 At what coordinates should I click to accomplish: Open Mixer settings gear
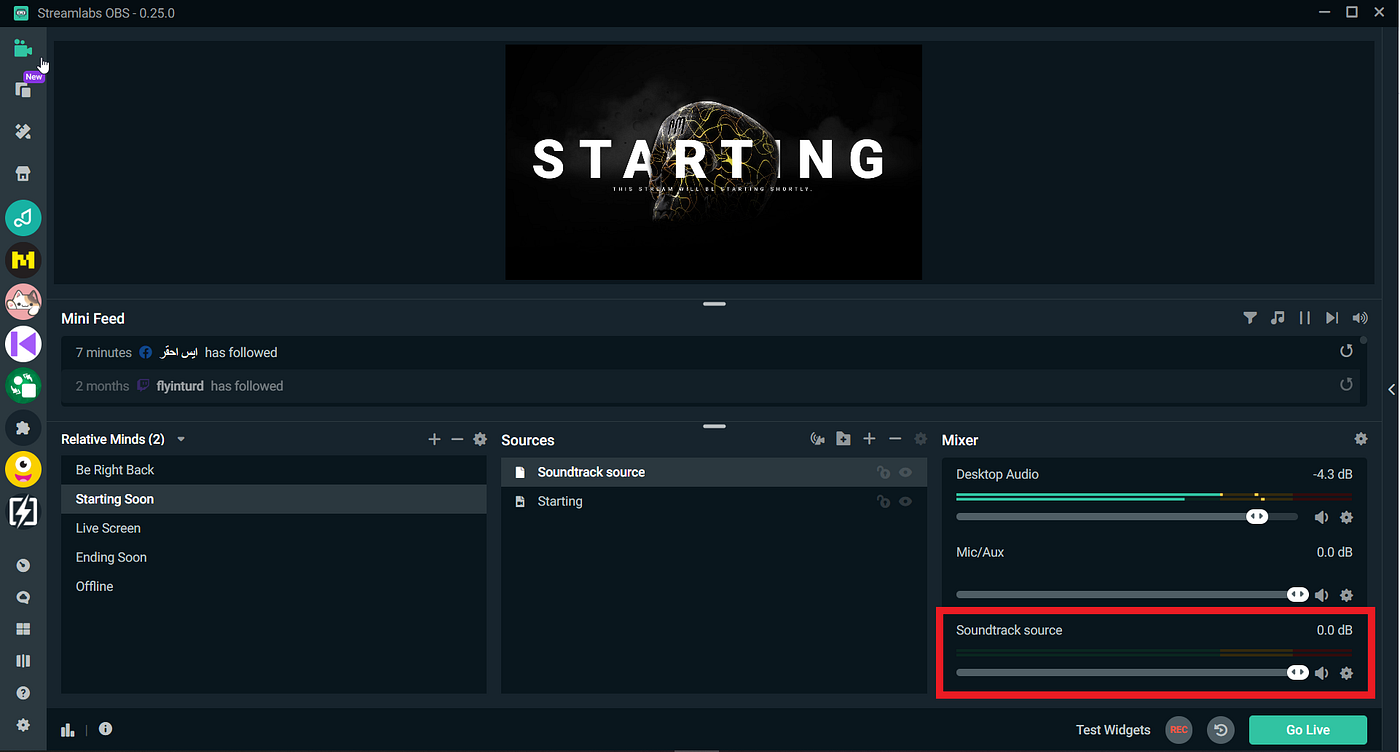pos(1361,439)
